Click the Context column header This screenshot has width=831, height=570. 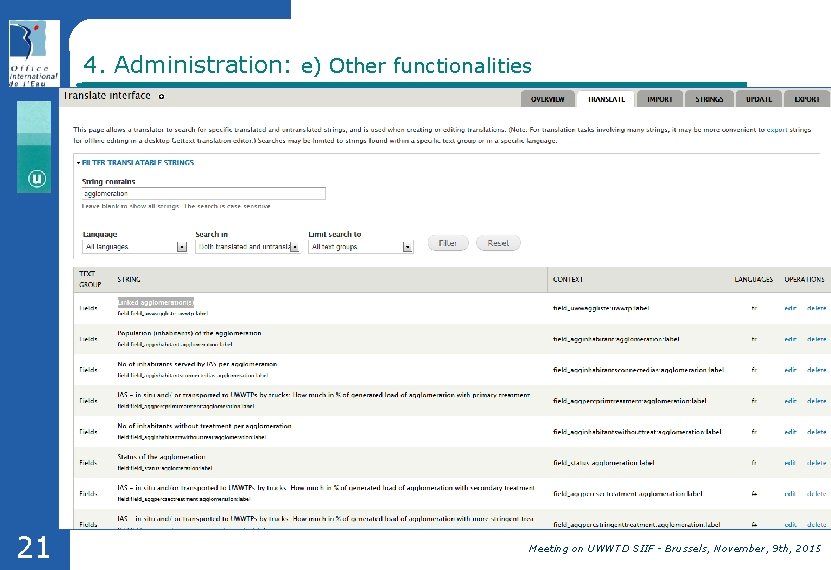click(x=568, y=279)
